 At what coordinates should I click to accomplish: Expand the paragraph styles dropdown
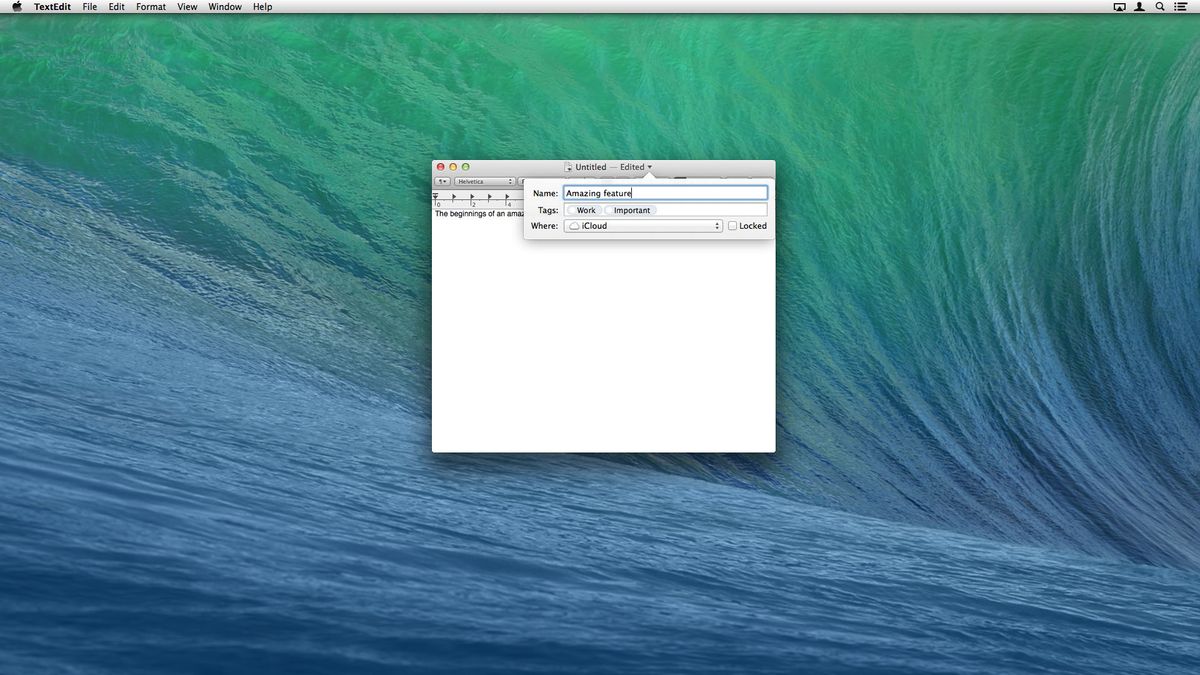tap(442, 182)
